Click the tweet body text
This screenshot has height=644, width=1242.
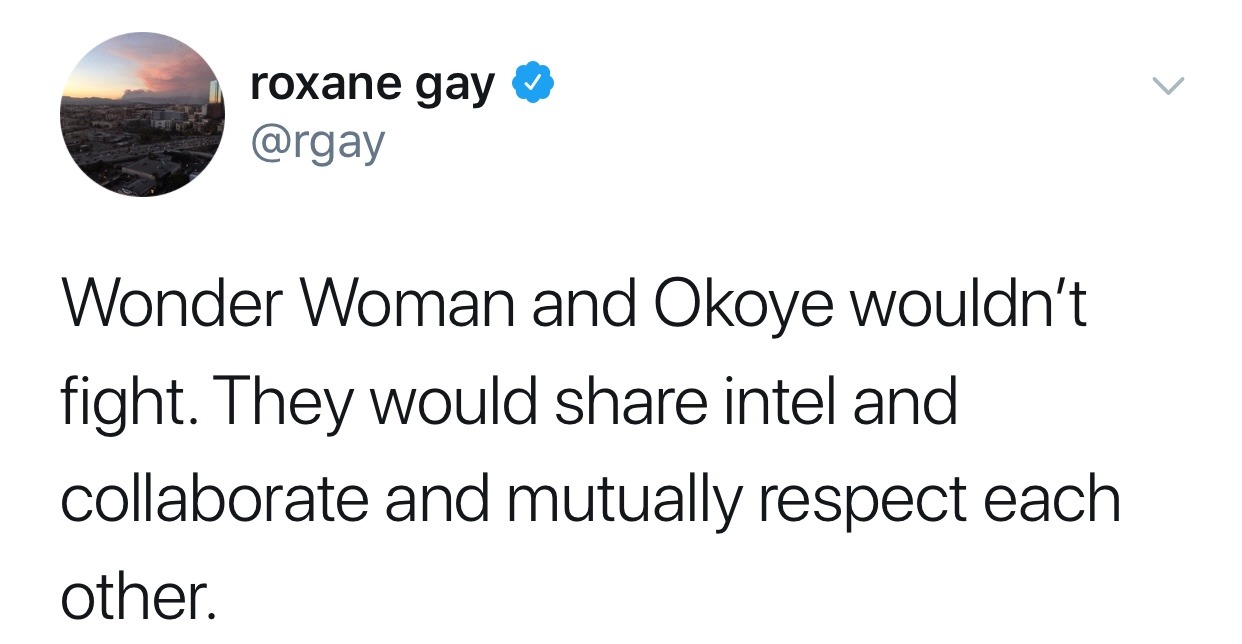click(590, 450)
